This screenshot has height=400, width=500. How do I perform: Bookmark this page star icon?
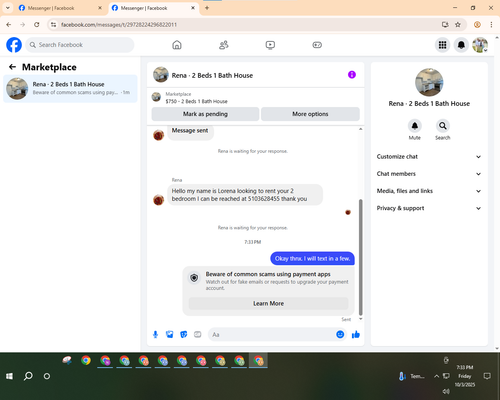[458, 25]
